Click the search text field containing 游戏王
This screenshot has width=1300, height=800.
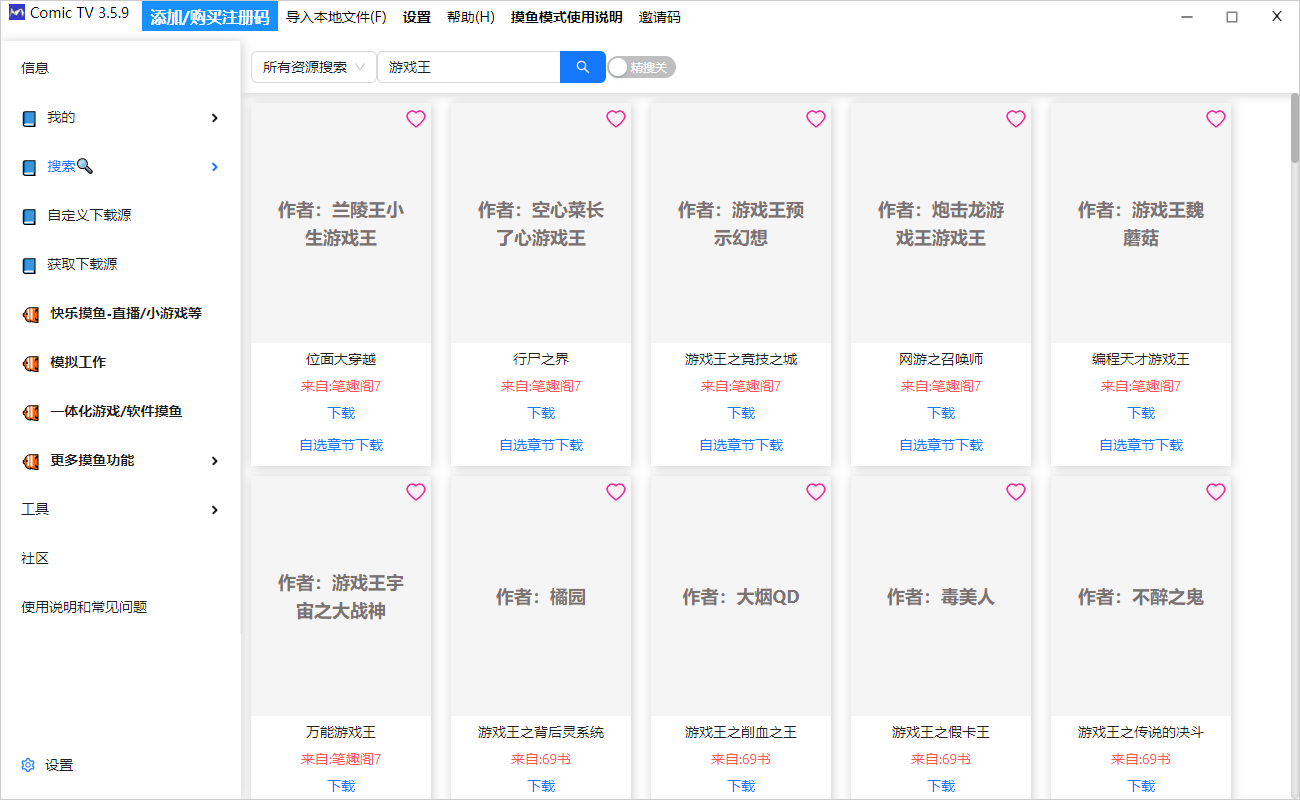point(468,67)
